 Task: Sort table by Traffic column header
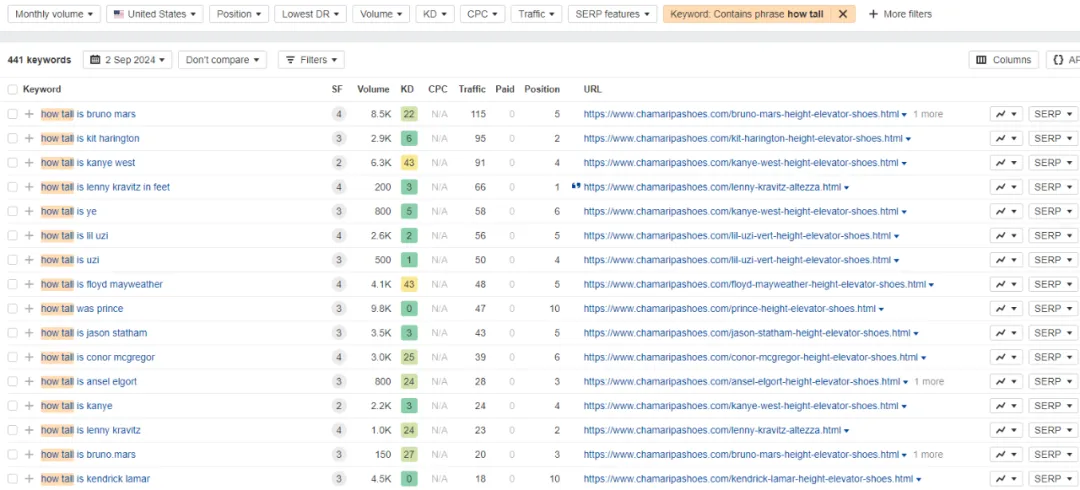[472, 89]
